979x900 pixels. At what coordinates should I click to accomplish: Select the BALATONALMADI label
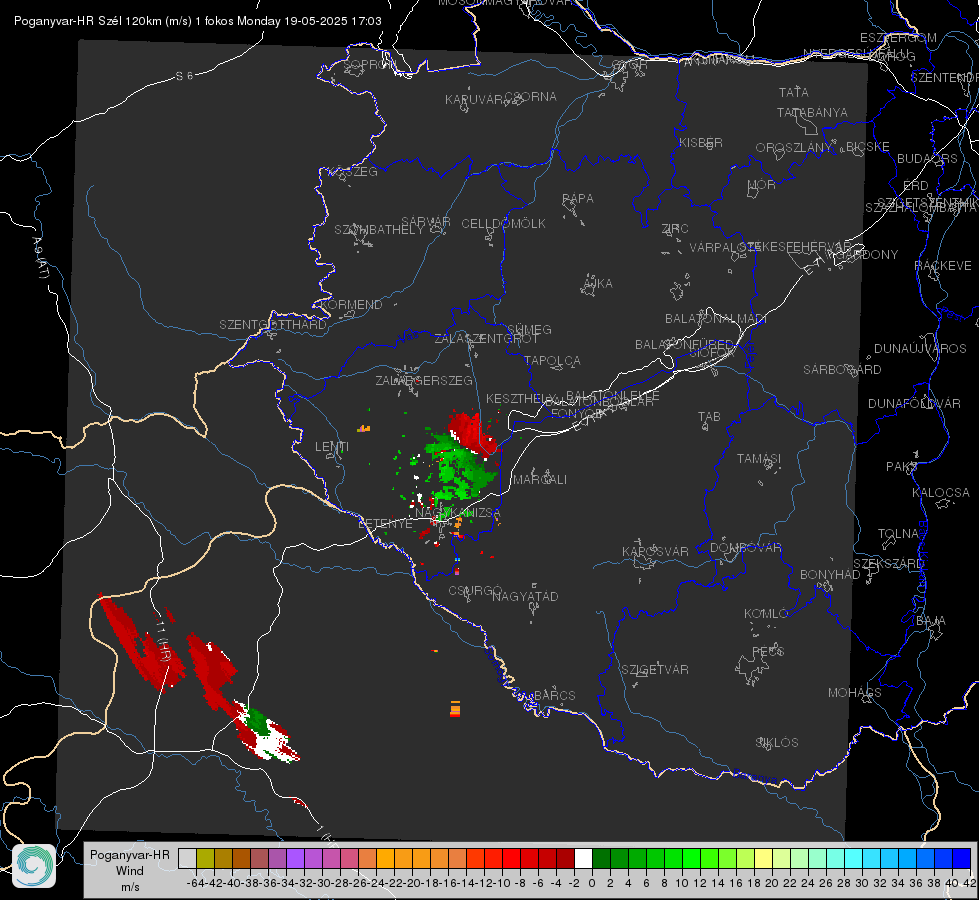pyautogui.click(x=716, y=319)
